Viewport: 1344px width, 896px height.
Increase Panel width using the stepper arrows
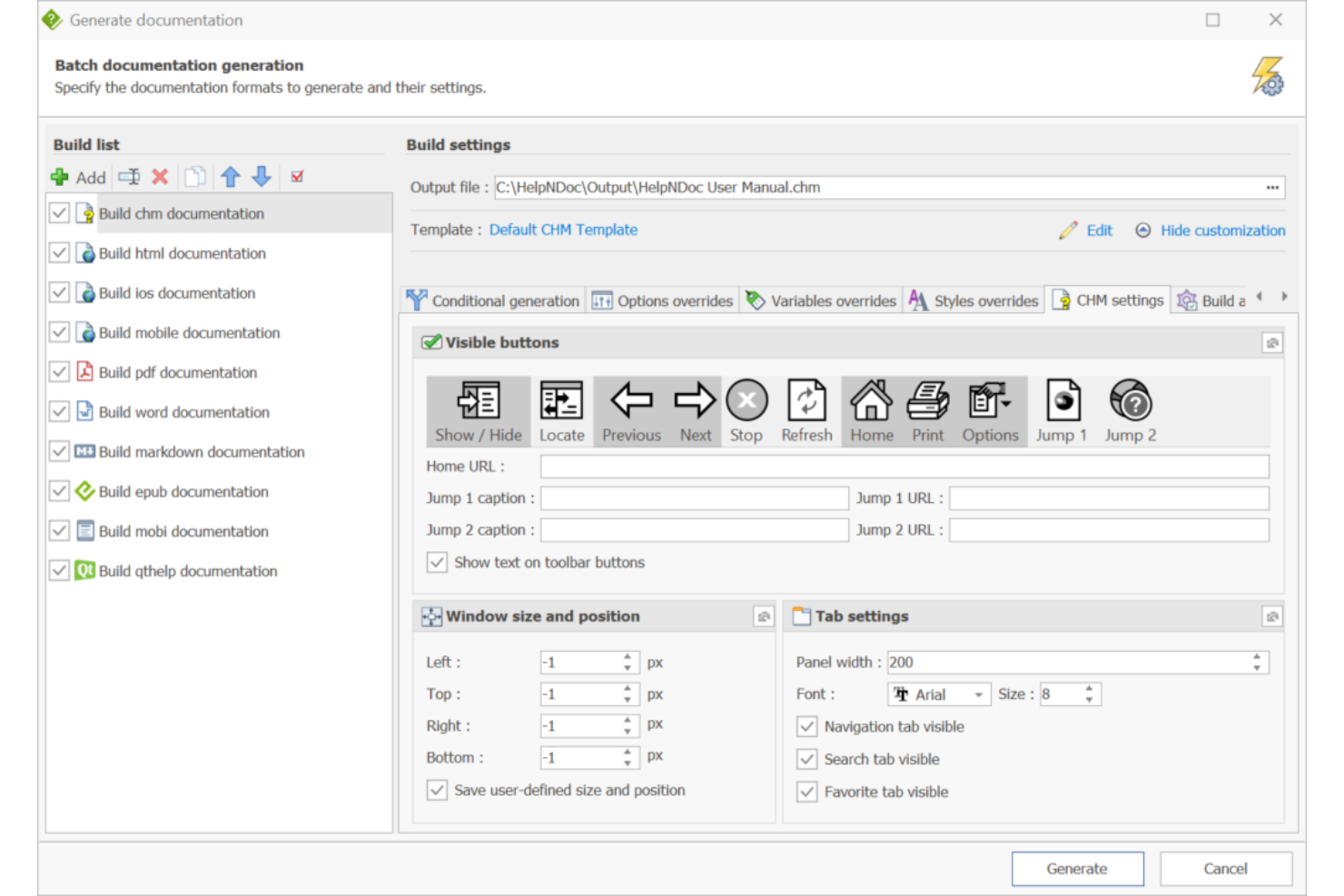click(x=1255, y=657)
